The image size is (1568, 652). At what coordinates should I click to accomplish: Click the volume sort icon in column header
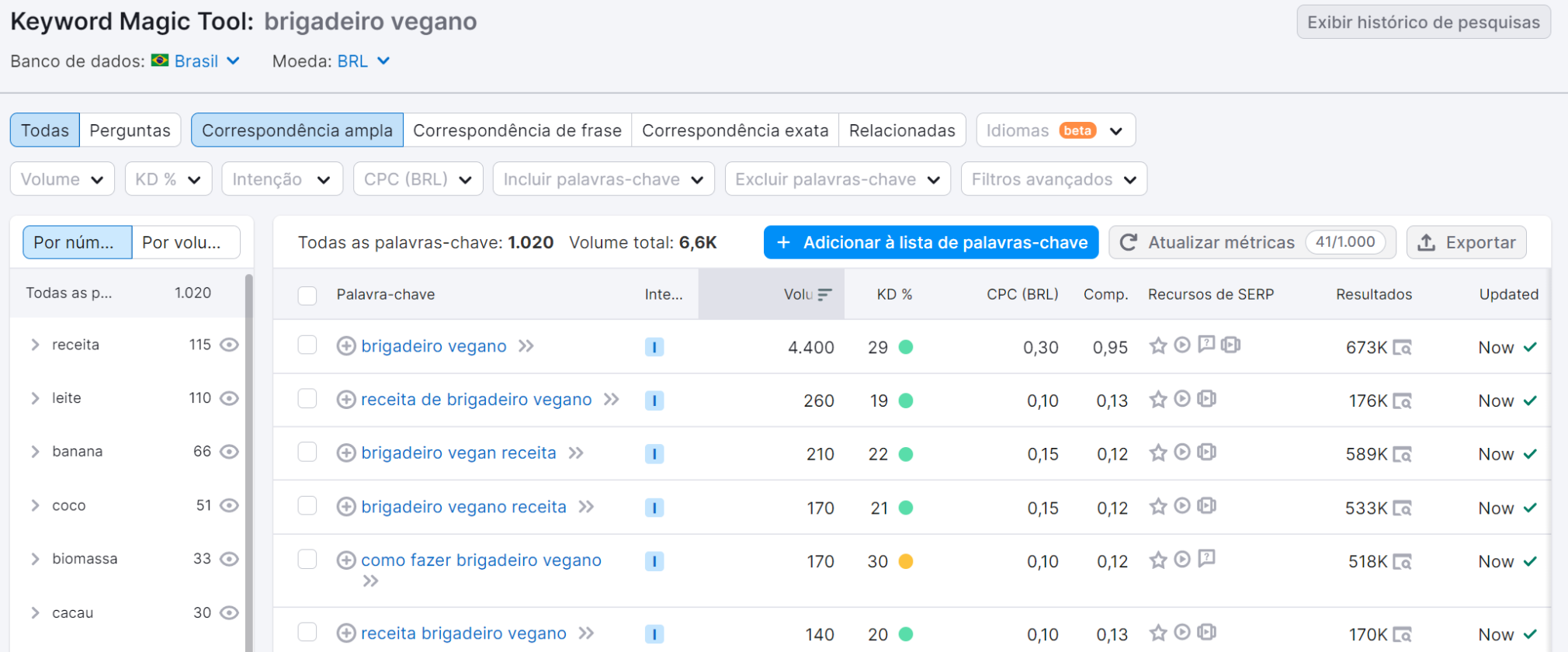[824, 294]
